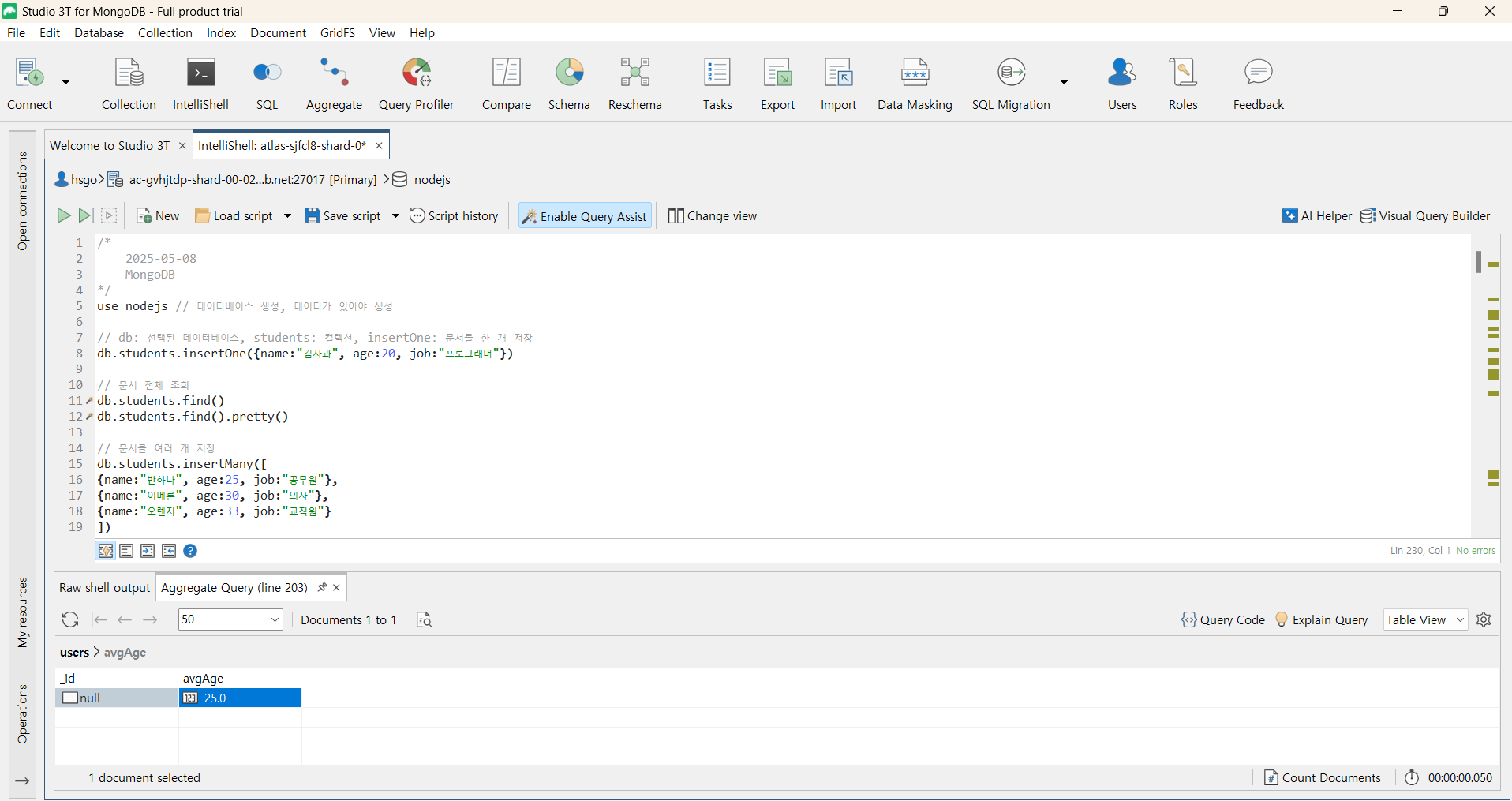Expand the collapsed left sidebar arrow
Screen dimensions: 1512x801
[22, 781]
